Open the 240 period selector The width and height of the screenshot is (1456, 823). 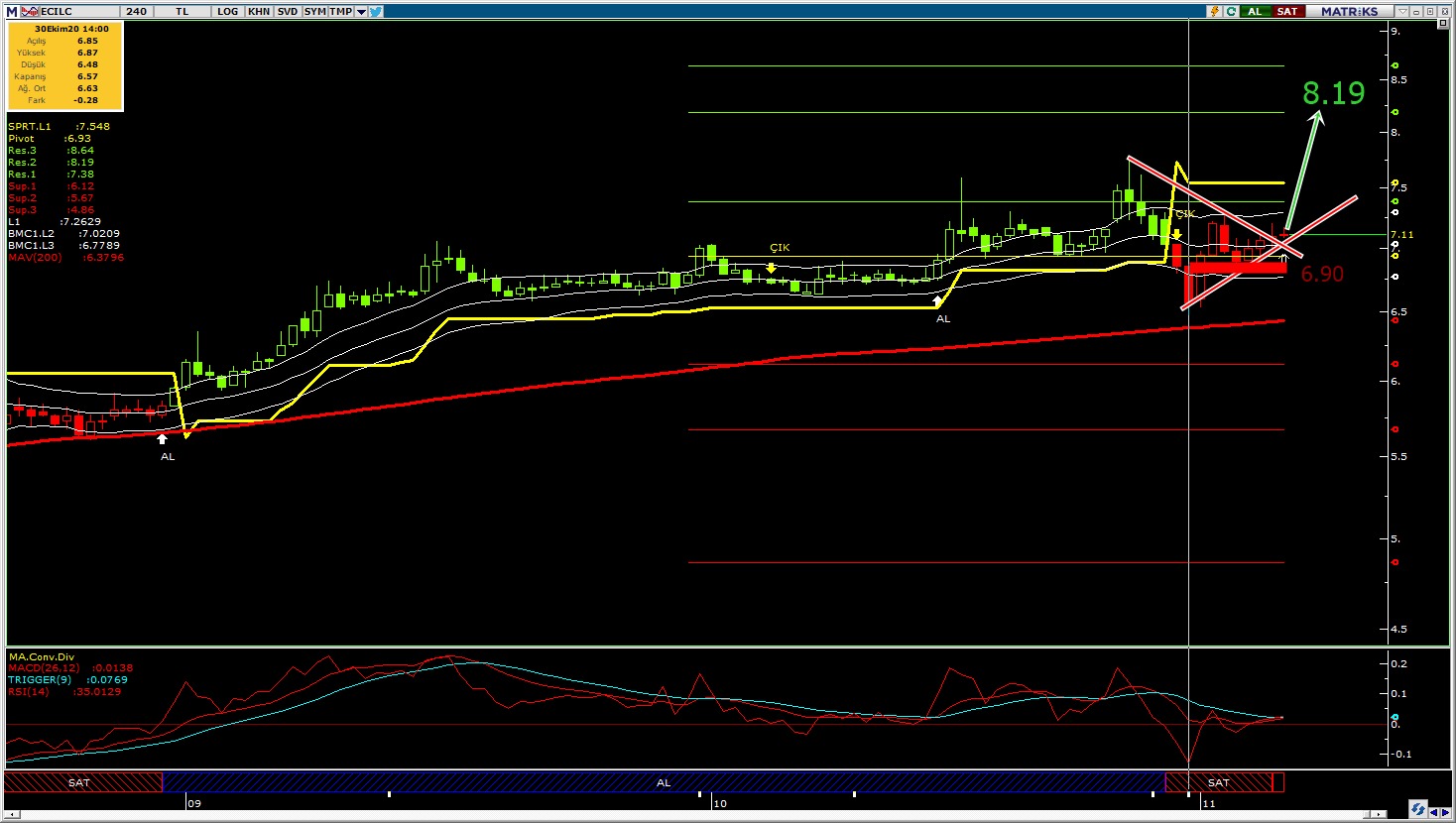pyautogui.click(x=137, y=11)
